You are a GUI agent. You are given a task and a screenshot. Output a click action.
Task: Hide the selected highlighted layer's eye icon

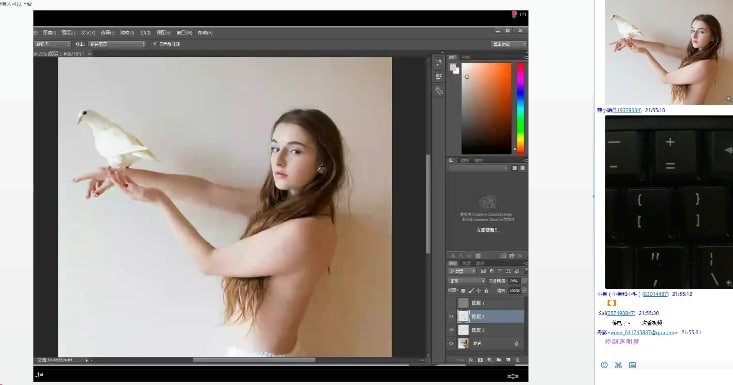451,316
